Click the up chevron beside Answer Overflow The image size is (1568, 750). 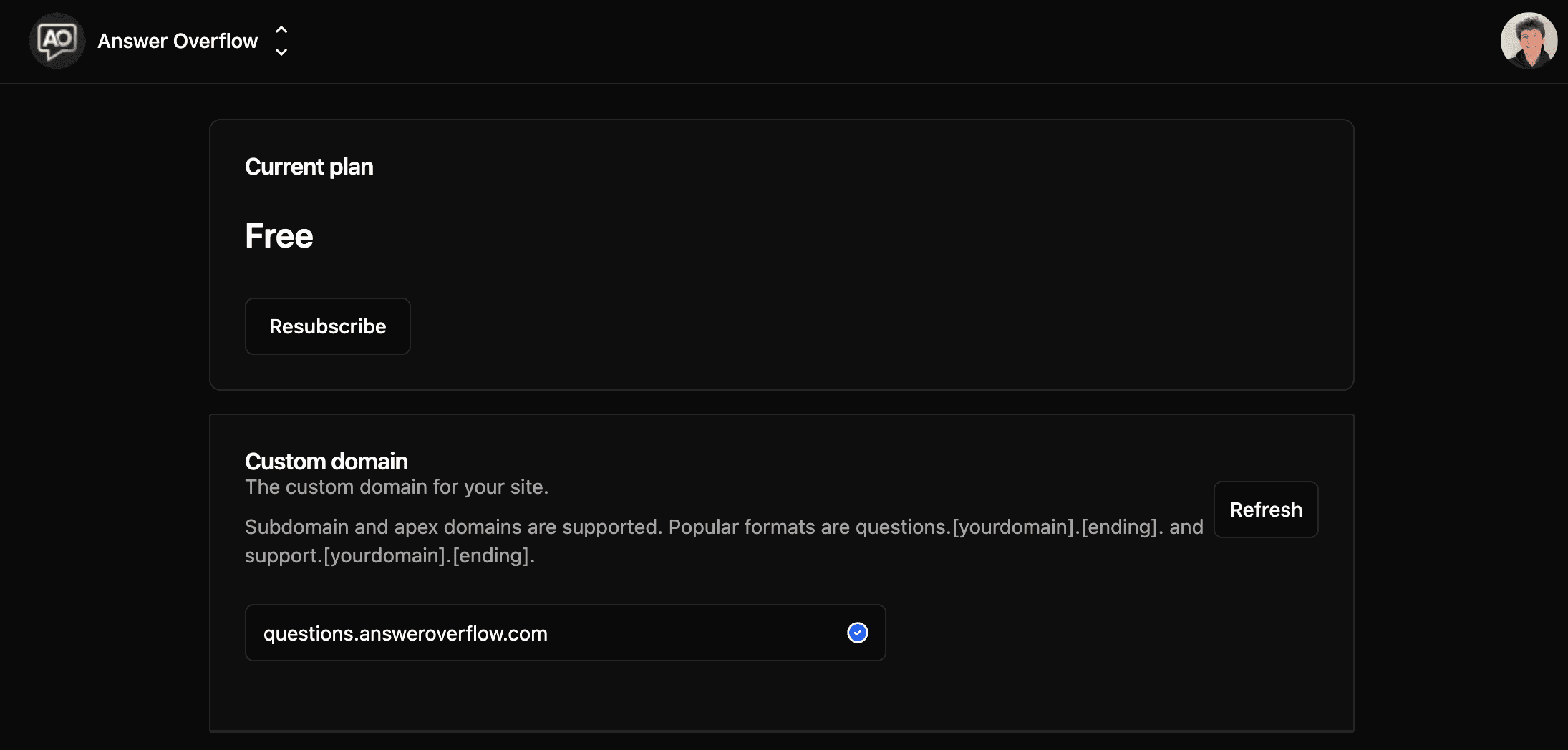coord(281,30)
